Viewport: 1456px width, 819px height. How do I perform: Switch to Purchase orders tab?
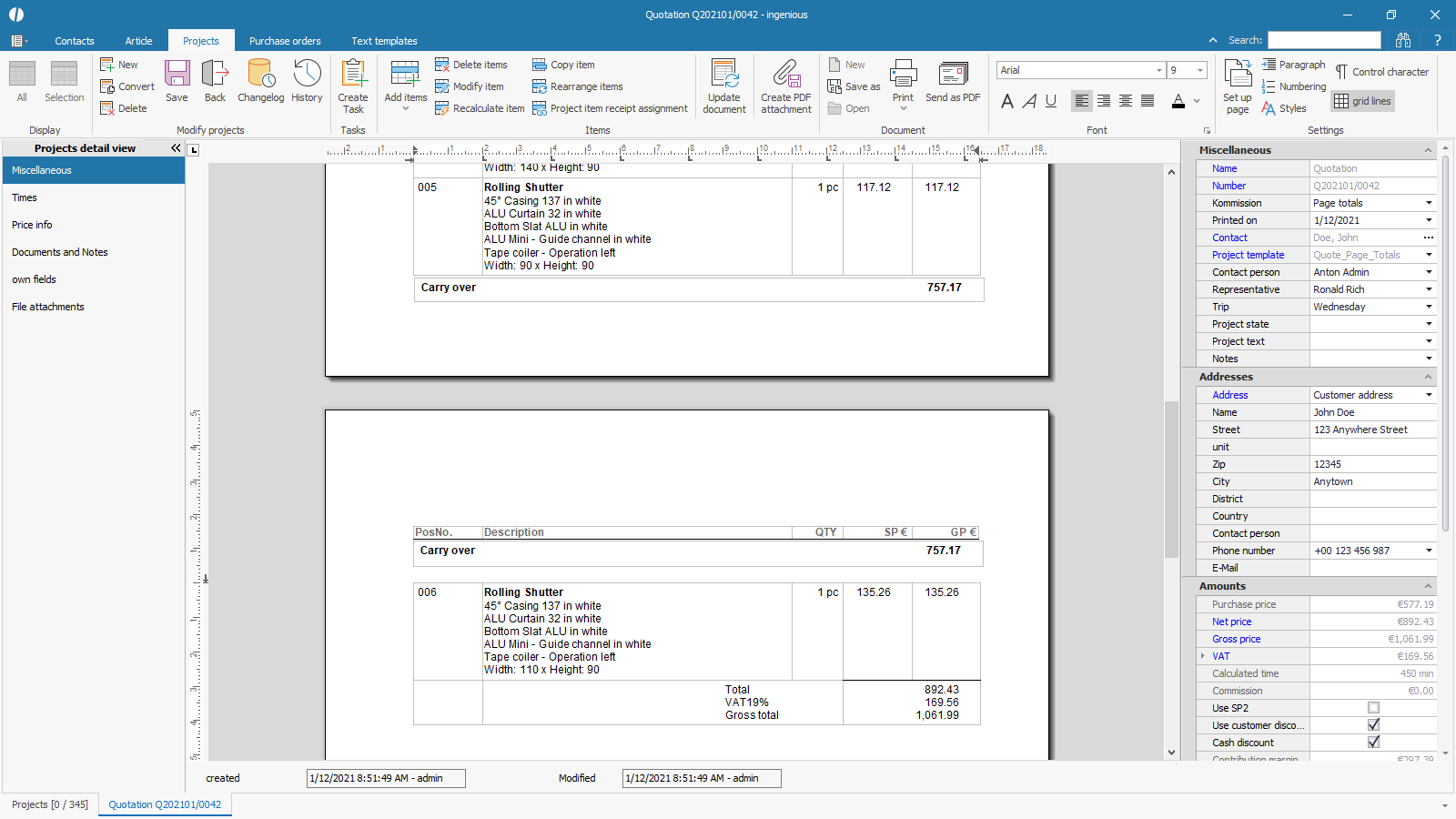[285, 41]
